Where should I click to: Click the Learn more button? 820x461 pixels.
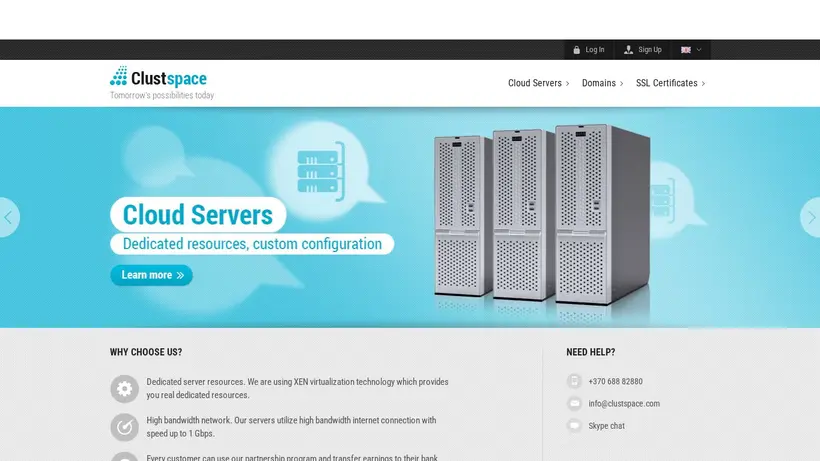click(x=152, y=275)
